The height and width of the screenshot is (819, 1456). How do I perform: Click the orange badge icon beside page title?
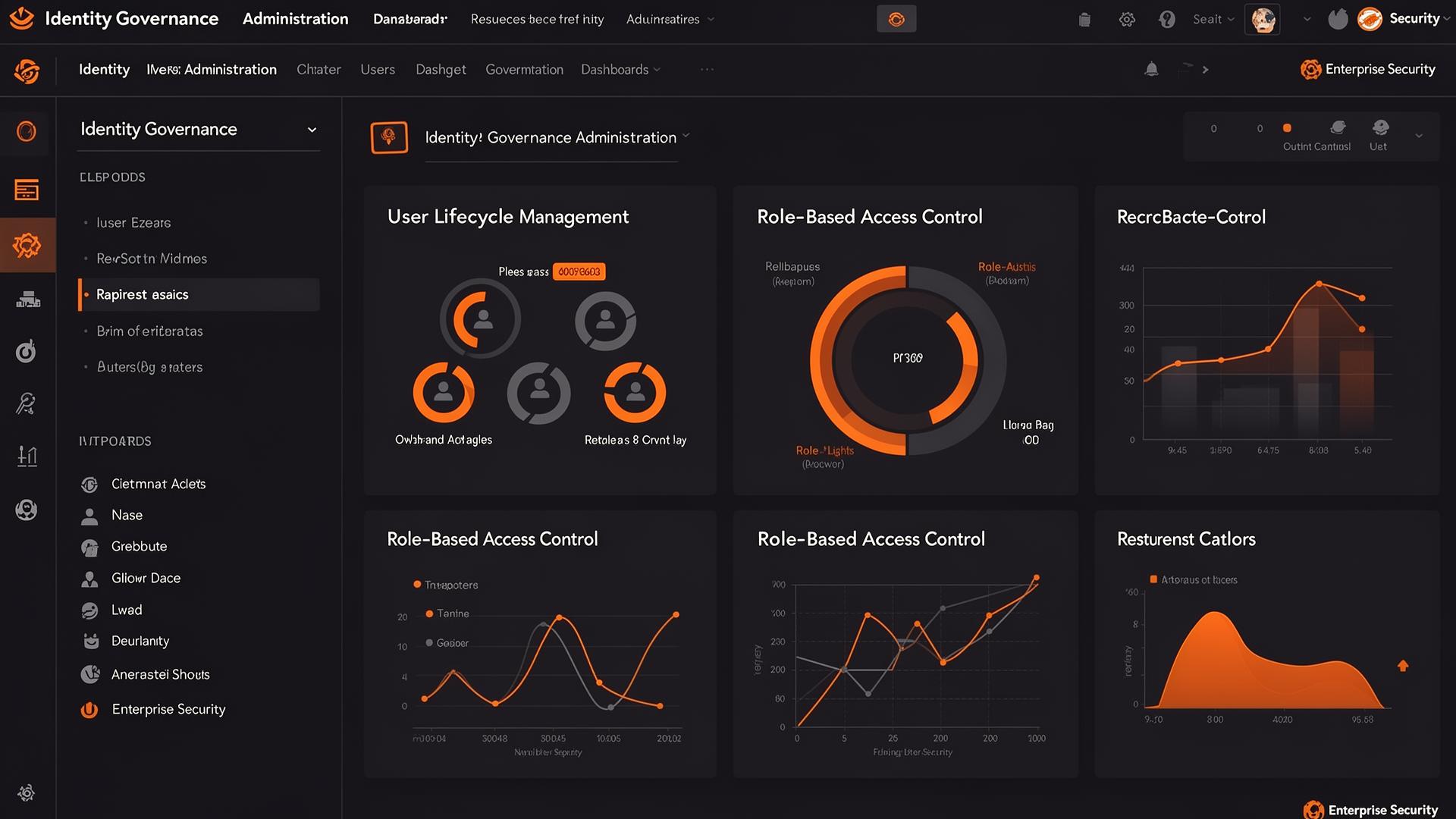pyautogui.click(x=389, y=137)
